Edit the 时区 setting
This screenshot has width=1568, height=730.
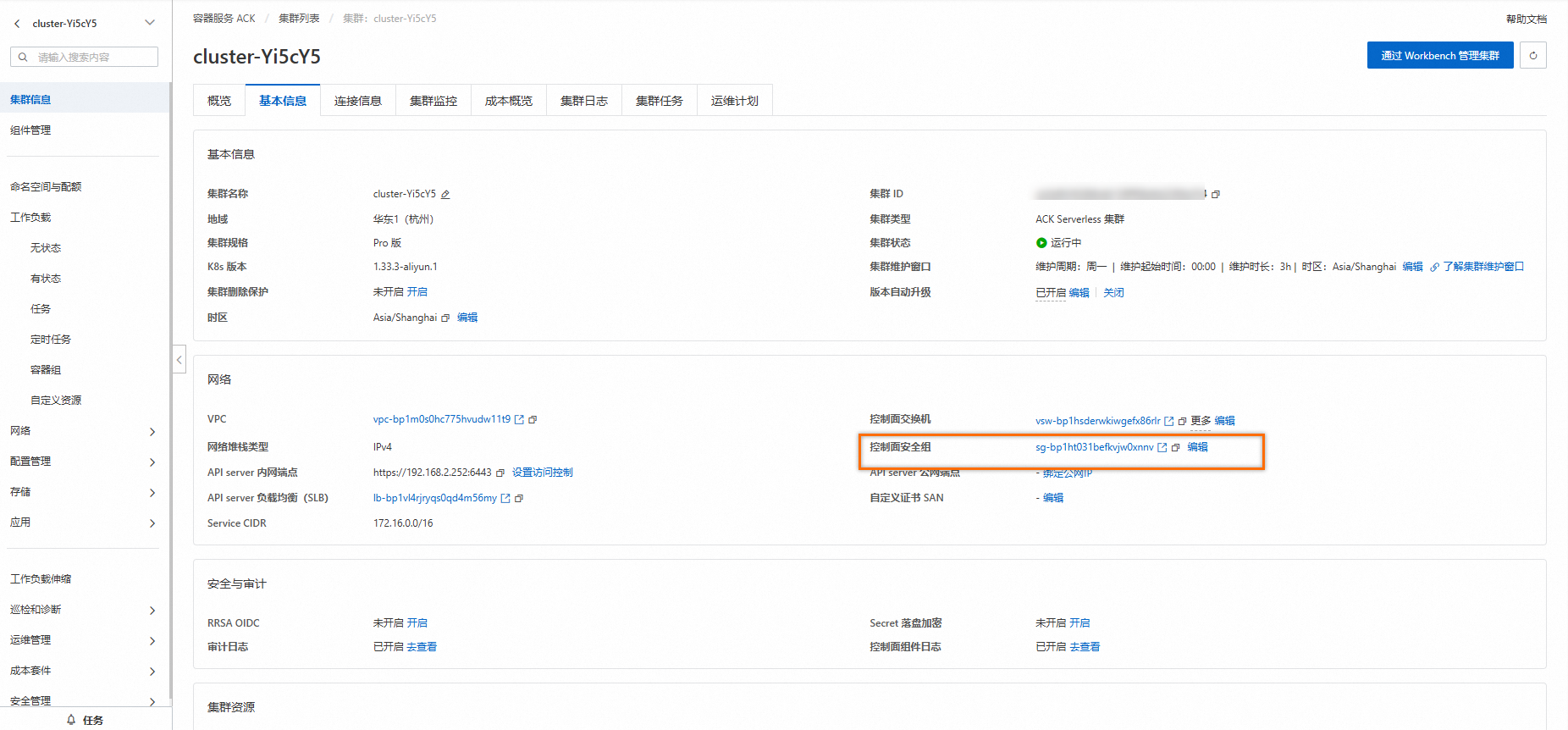(x=467, y=318)
